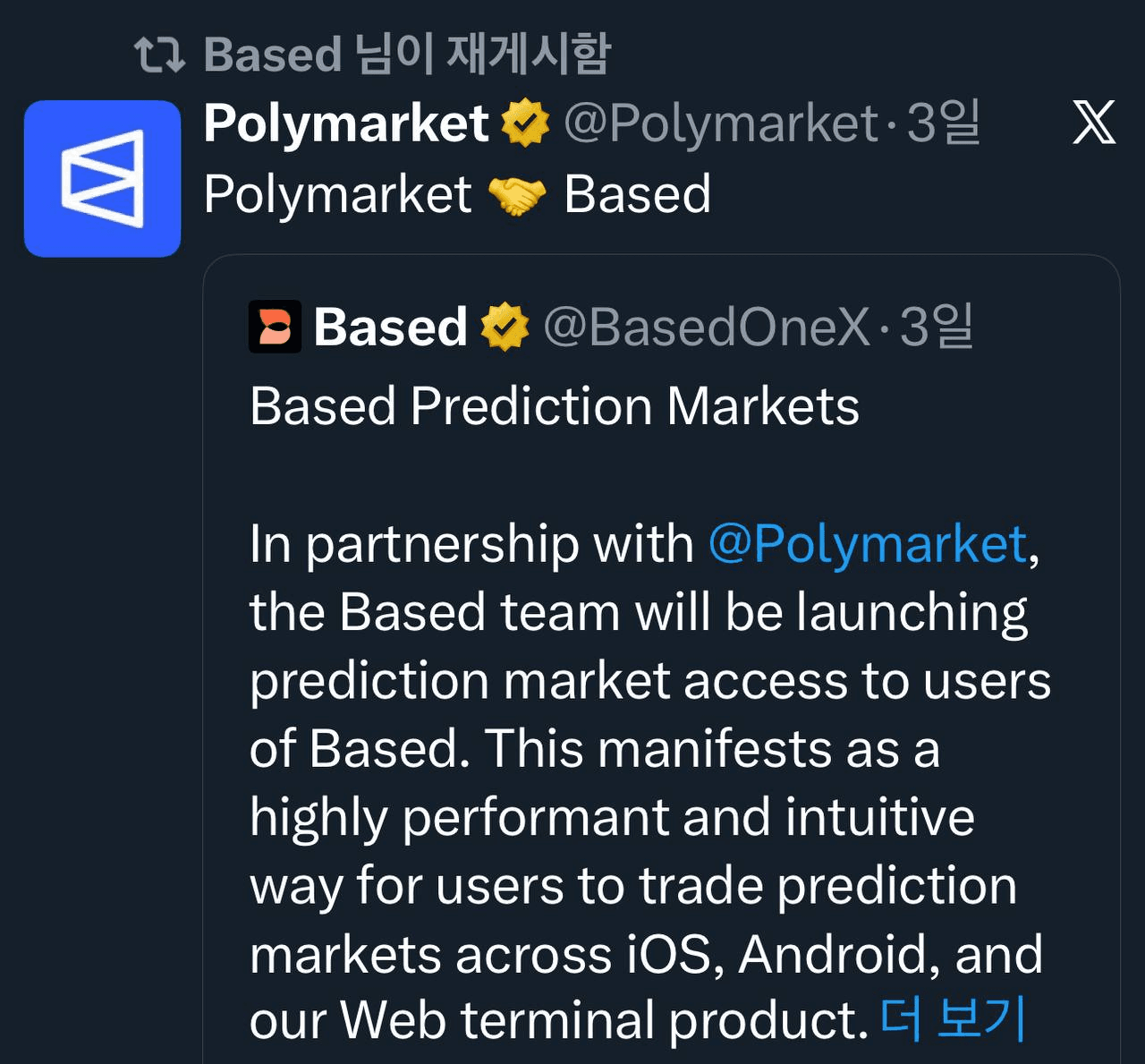Expand the post with 더 보기
1145x1064 pixels.
click(953, 1019)
